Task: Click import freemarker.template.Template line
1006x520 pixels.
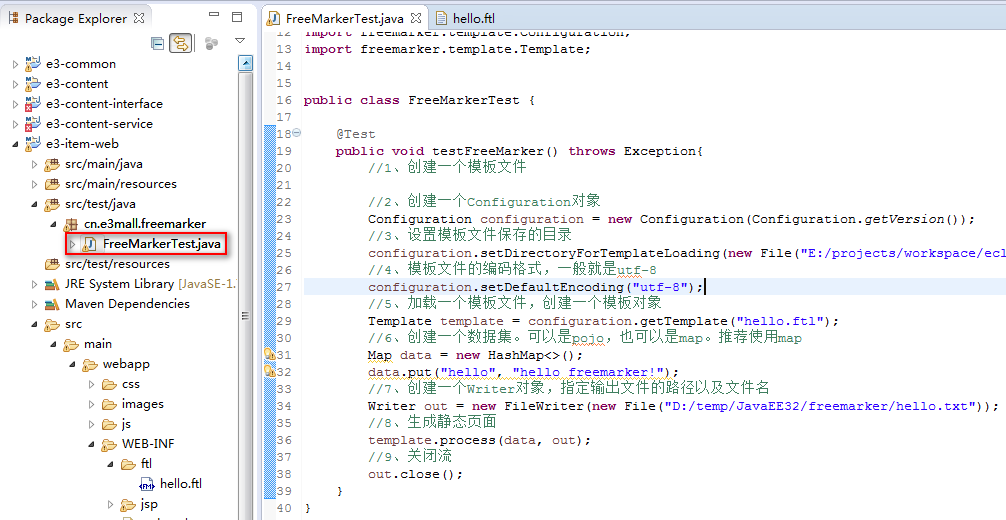Action: [x=447, y=49]
